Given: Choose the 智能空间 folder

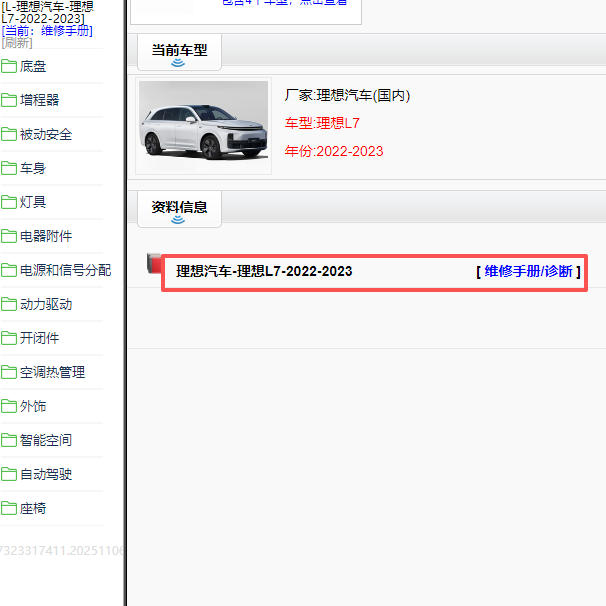Looking at the screenshot, I should click(x=46, y=440).
